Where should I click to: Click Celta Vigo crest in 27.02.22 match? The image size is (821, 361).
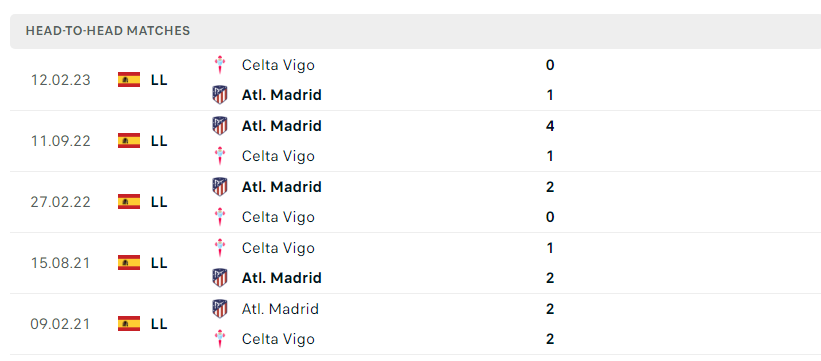click(x=220, y=217)
